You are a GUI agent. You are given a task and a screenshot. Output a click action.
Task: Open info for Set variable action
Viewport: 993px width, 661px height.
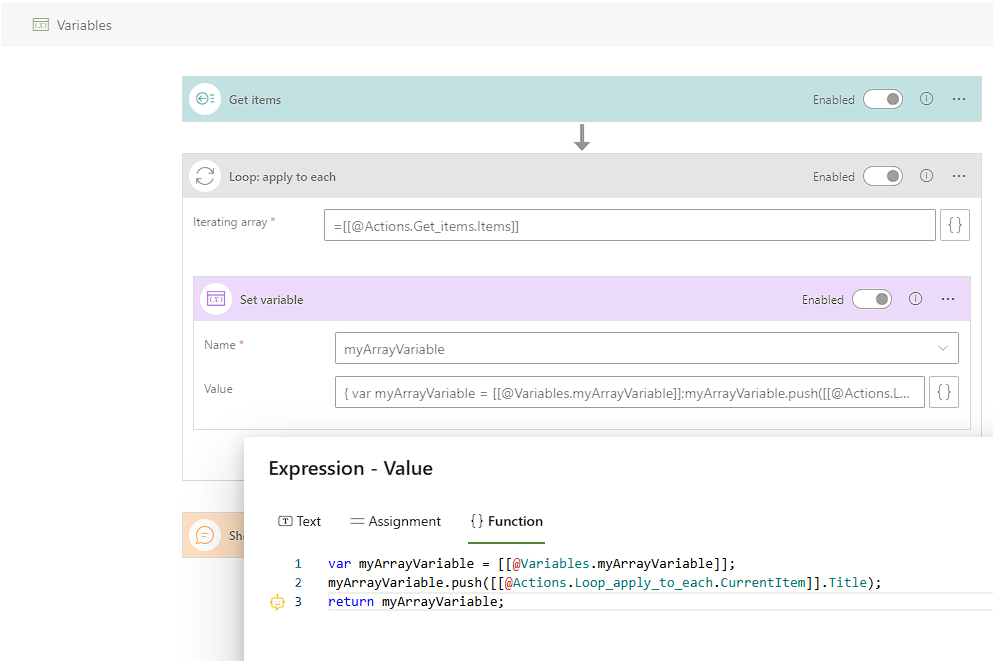coord(915,299)
